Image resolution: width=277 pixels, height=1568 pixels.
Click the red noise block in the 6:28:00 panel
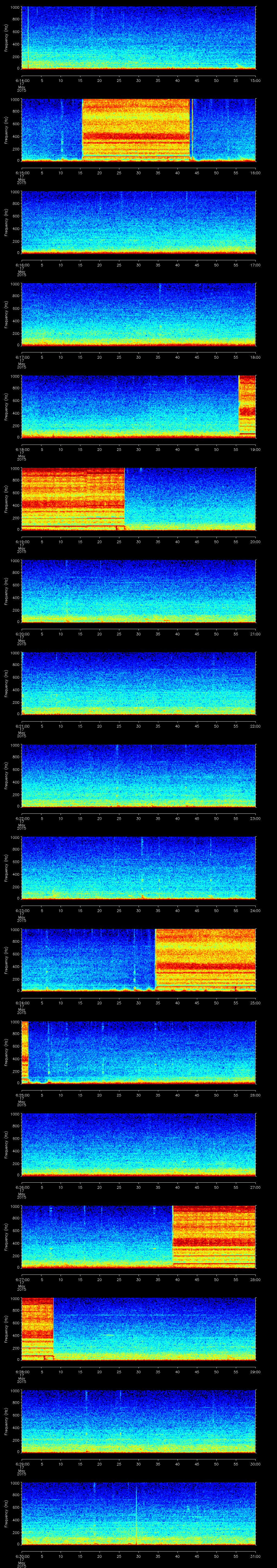(38, 1328)
